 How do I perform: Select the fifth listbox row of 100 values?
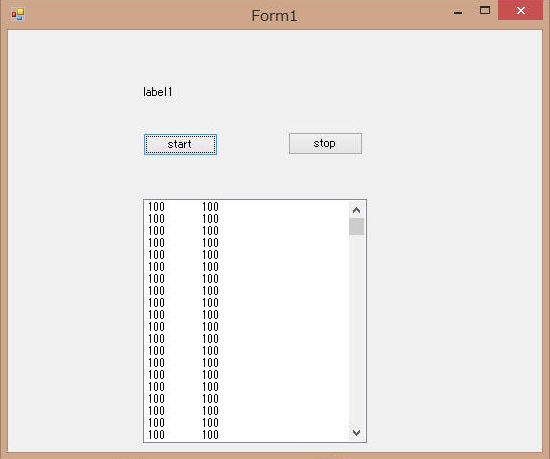pyautogui.click(x=247, y=255)
